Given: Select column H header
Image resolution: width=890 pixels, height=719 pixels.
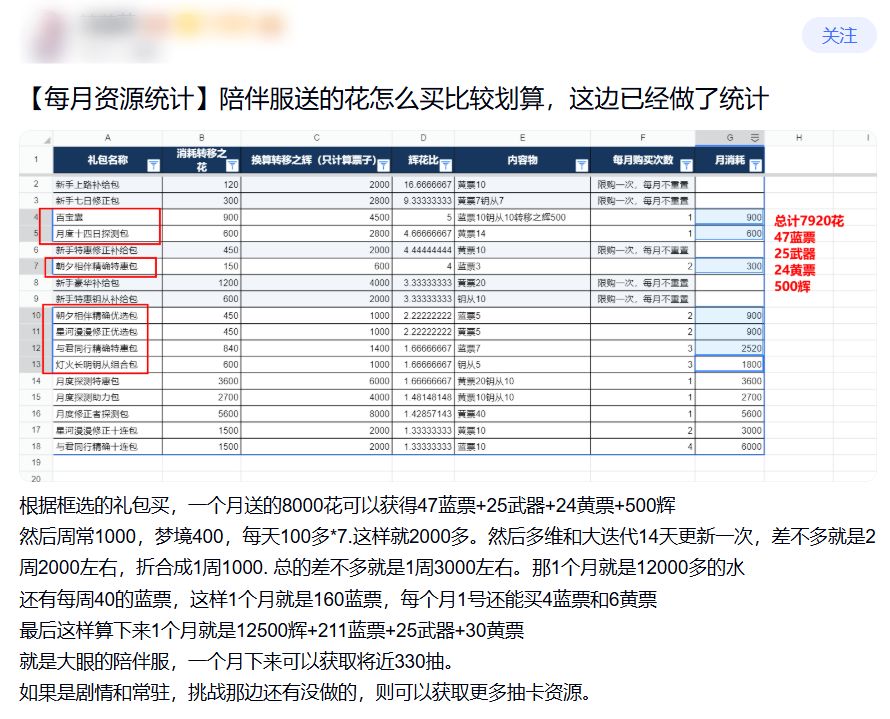Looking at the screenshot, I should point(799,138).
